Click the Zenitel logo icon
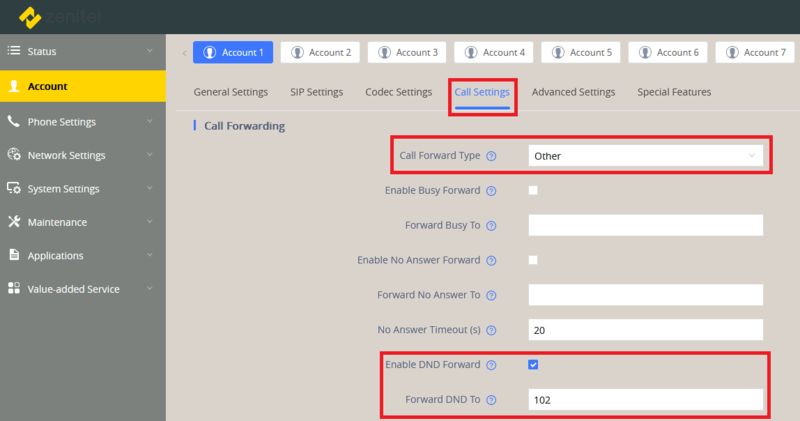 point(30,17)
